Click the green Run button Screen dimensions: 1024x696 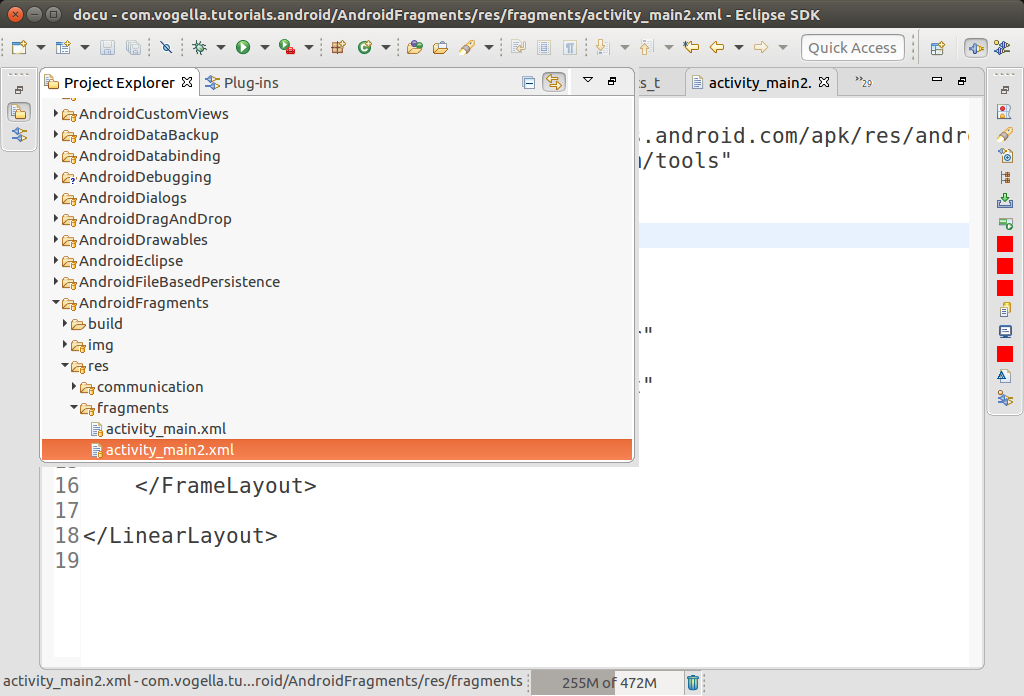click(243, 47)
